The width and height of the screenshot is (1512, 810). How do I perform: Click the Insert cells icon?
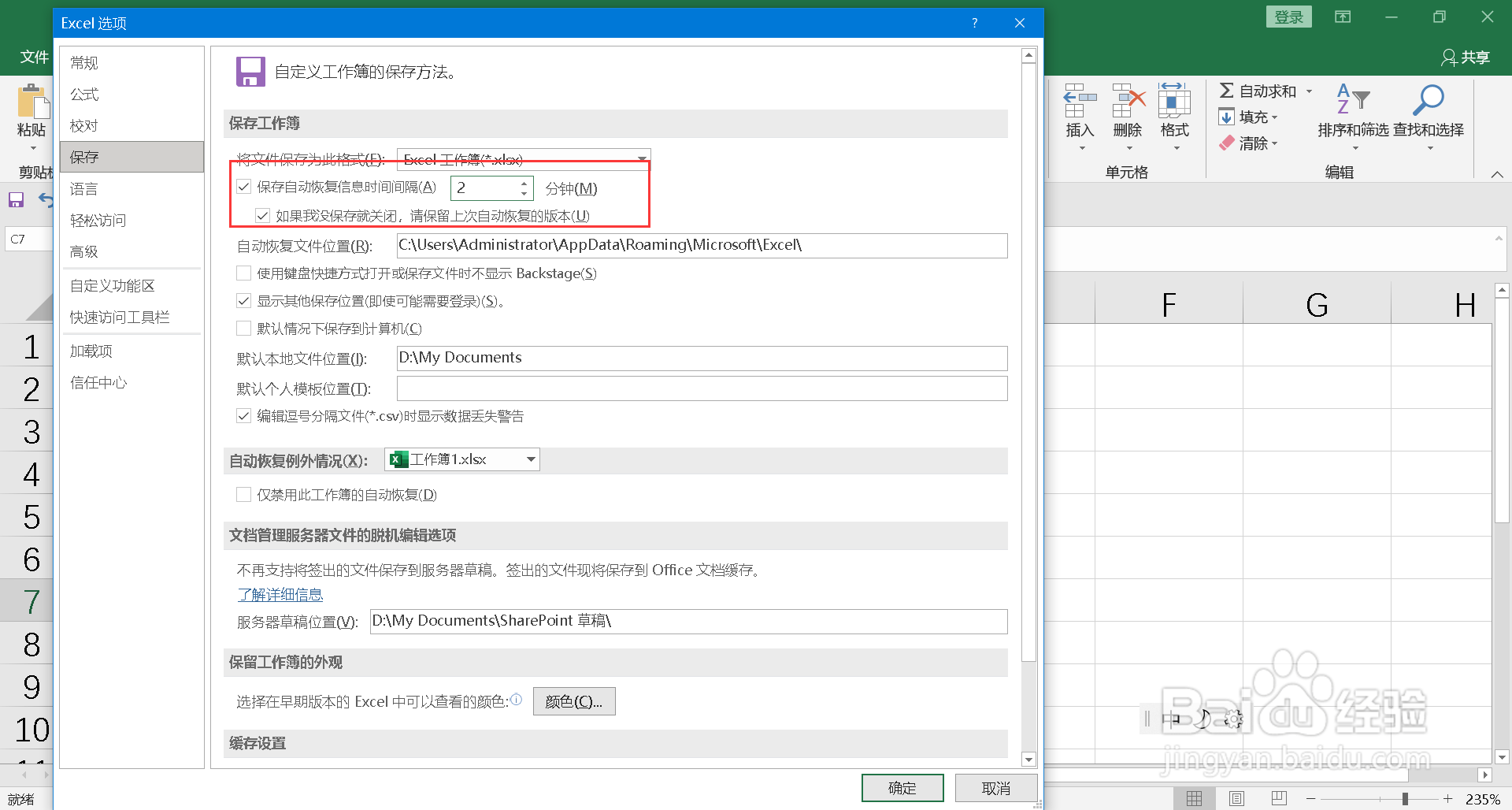point(1080,101)
